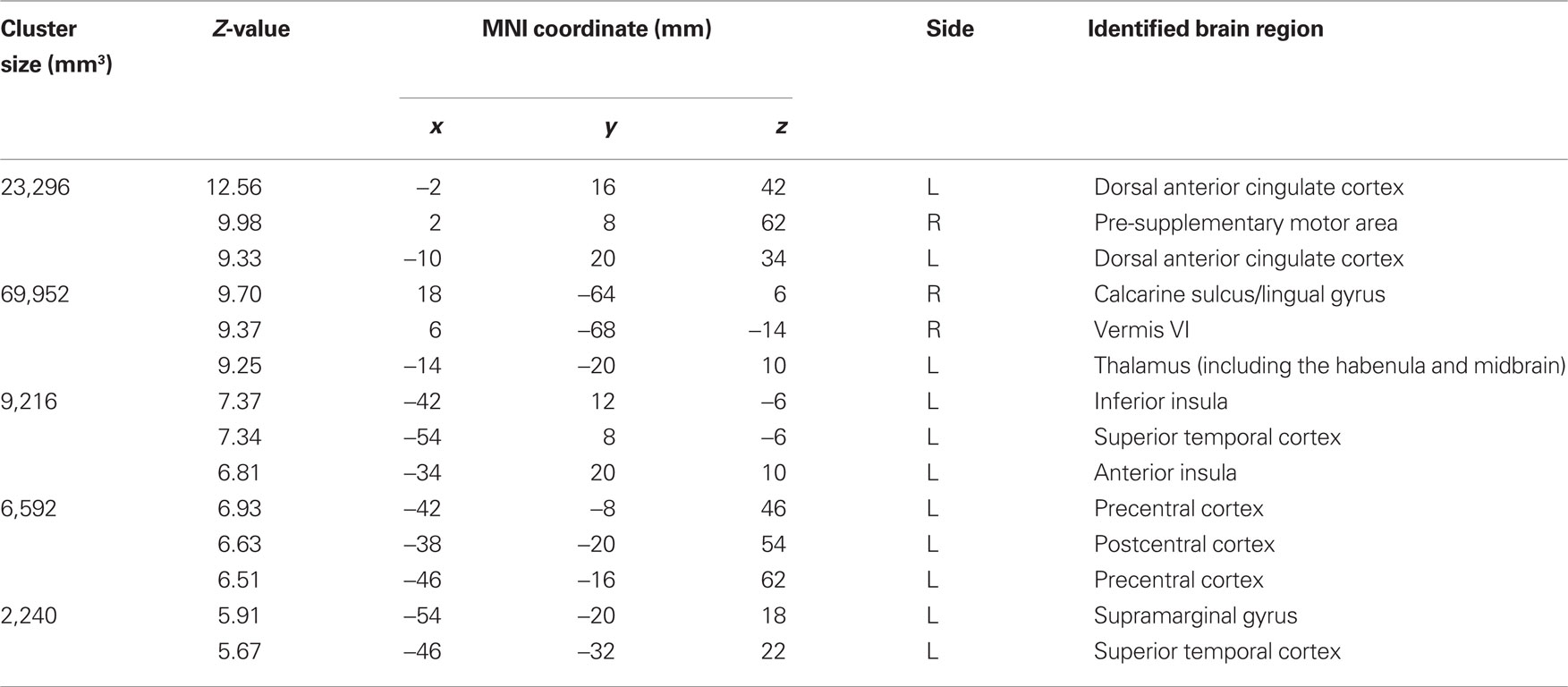Click the MNI coordinate (mm) header
This screenshot has width=1568, height=687.
597,29
